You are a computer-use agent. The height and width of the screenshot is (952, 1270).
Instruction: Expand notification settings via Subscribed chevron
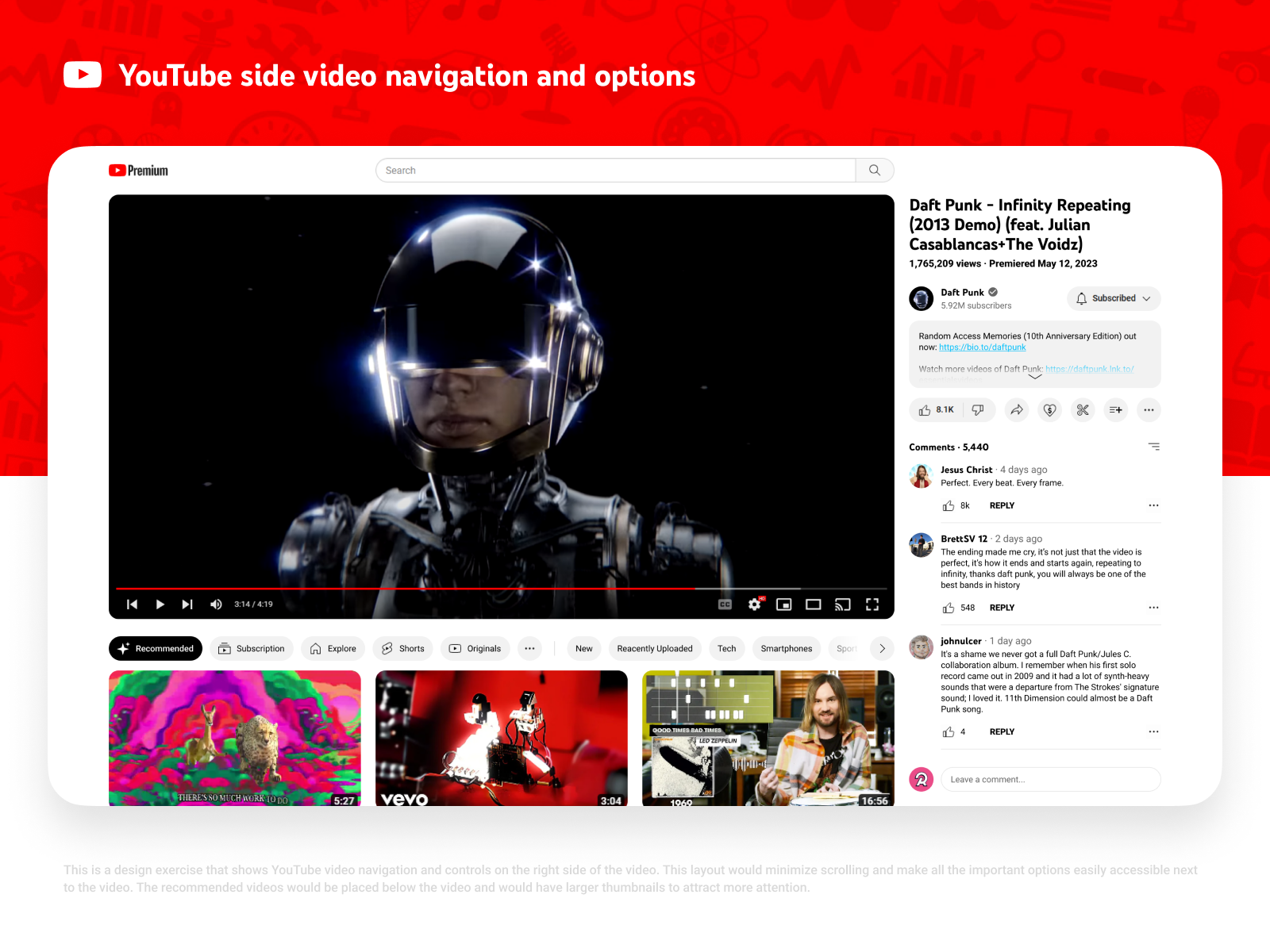click(1148, 298)
